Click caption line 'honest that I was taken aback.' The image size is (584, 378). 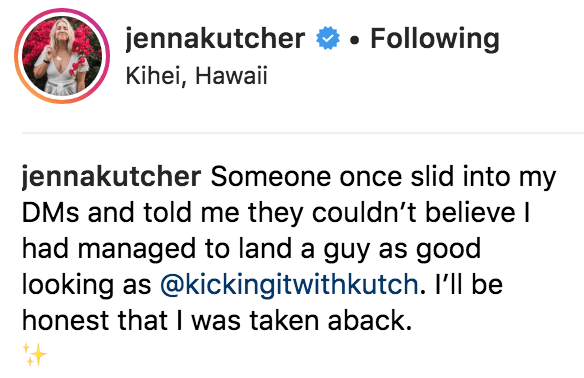pos(217,321)
